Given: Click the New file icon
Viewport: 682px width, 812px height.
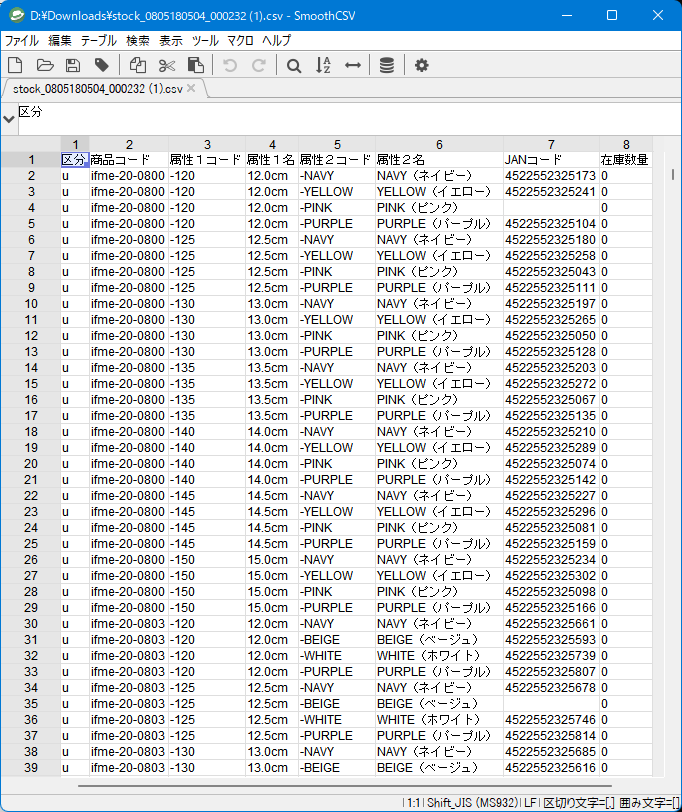Looking at the screenshot, I should tap(15, 65).
